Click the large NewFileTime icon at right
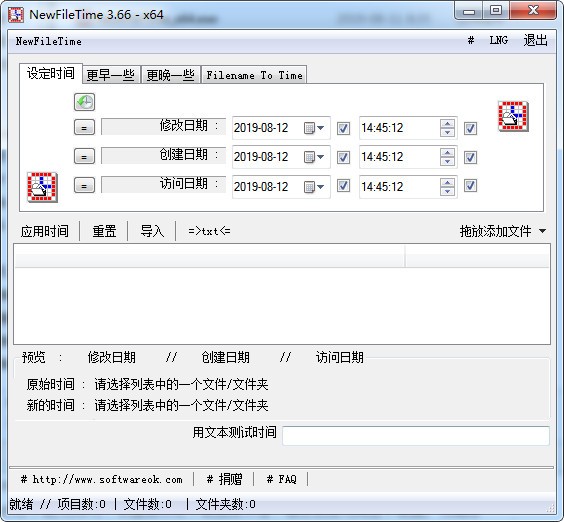 513,116
